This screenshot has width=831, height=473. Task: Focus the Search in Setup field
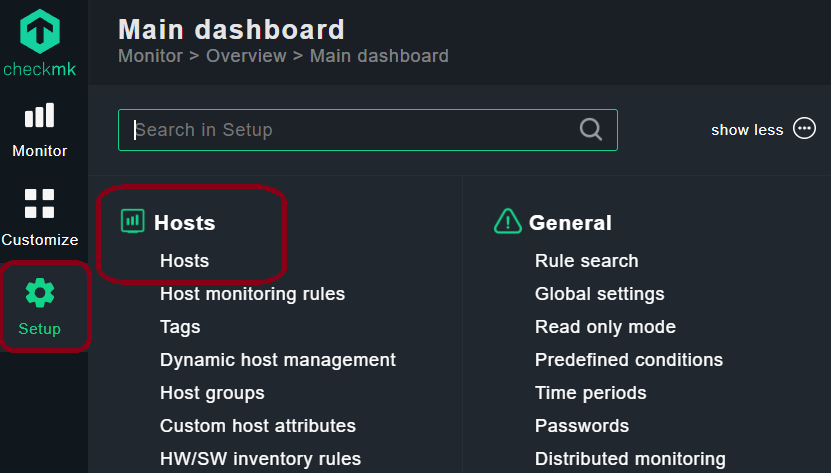tap(368, 130)
